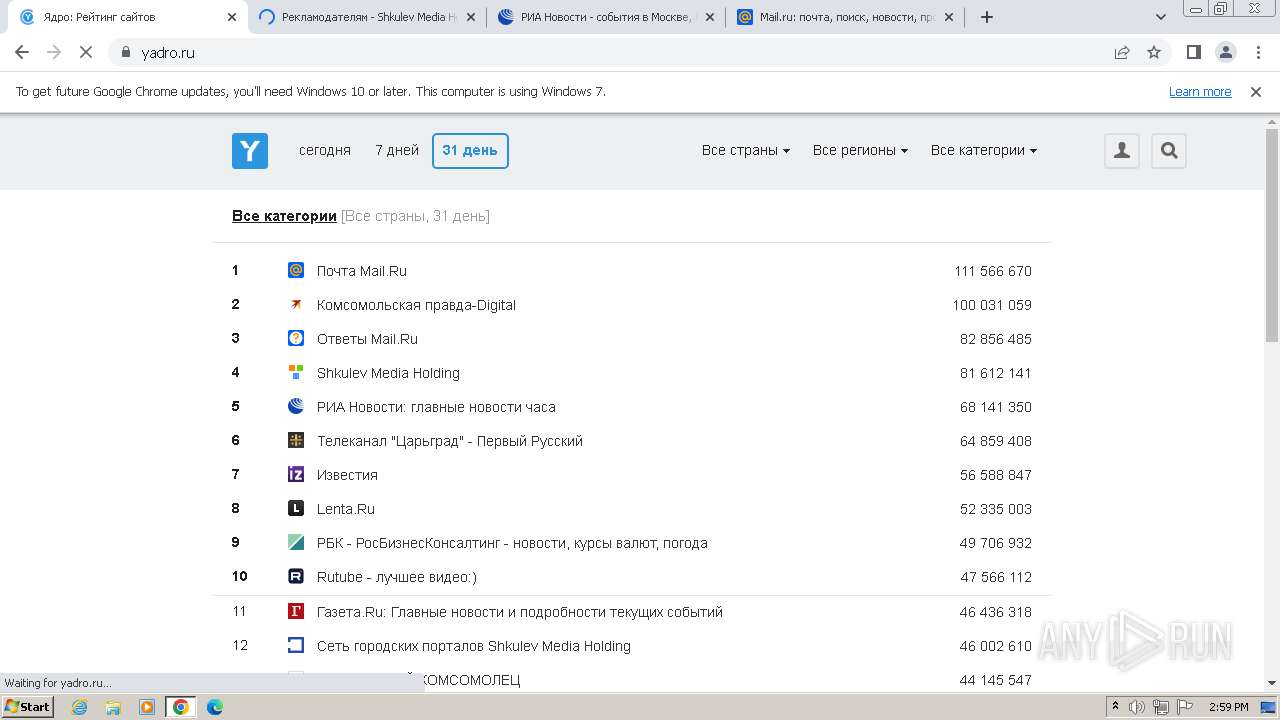1280x720 pixels.
Task: Open Rutube - лучшее видео link
Action: click(x=397, y=577)
